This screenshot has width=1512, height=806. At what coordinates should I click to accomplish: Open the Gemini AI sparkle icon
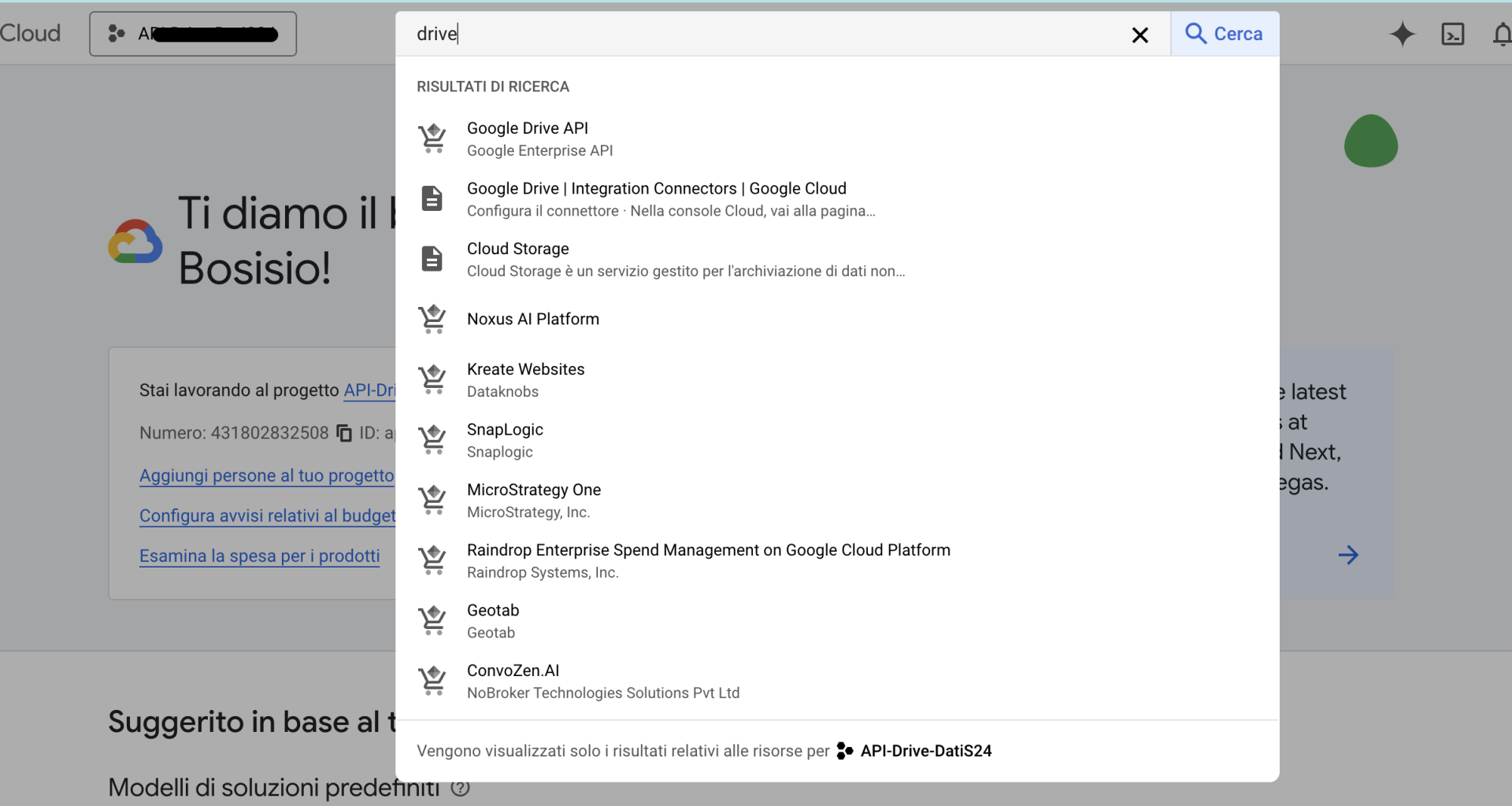tap(1402, 35)
